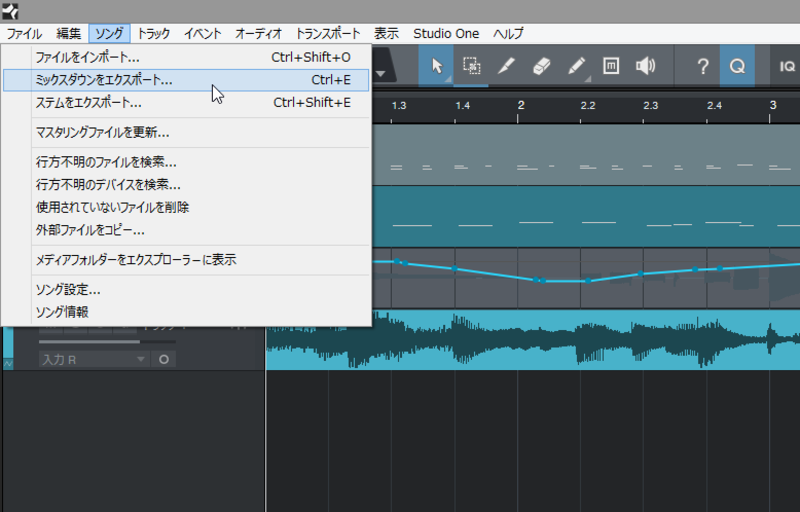
Task: Click timeline ruler at position 2.2
Action: pos(588,106)
